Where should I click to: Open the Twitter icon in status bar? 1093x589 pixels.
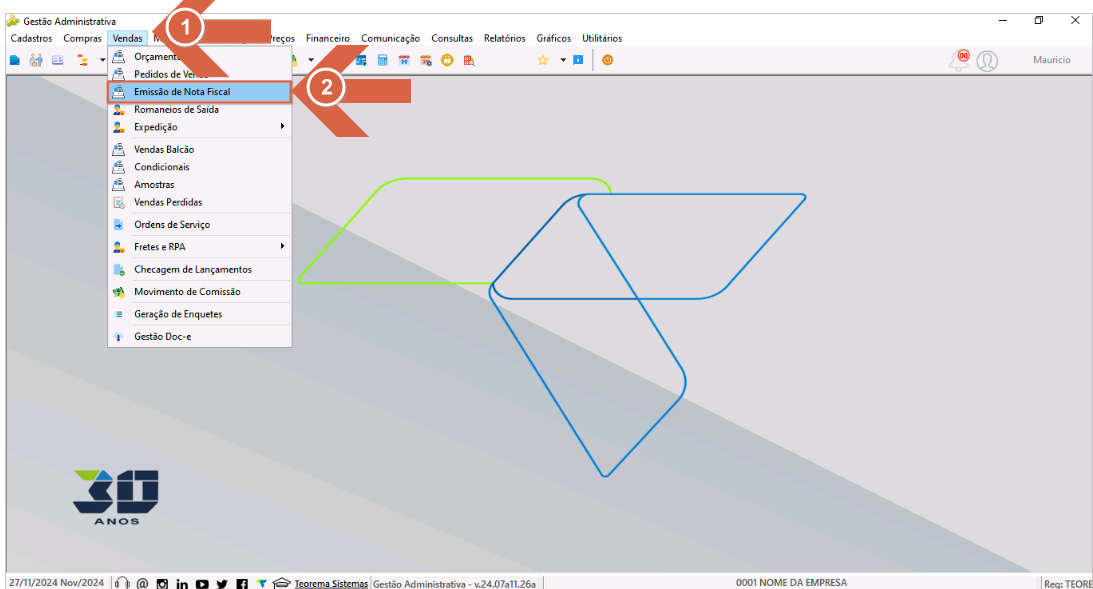click(222, 583)
